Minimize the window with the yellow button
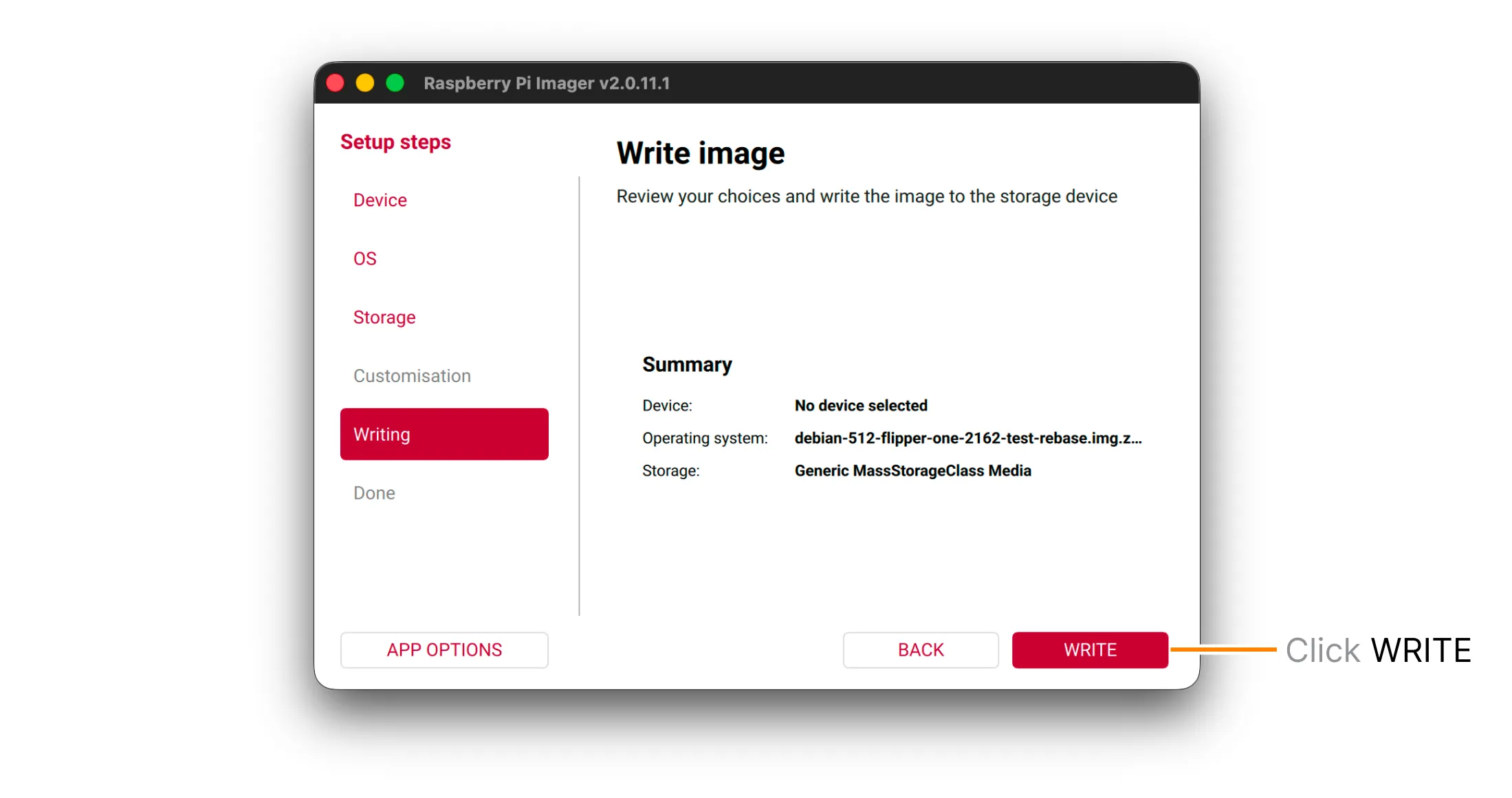Screen dimensions: 1512x798 [x=365, y=83]
